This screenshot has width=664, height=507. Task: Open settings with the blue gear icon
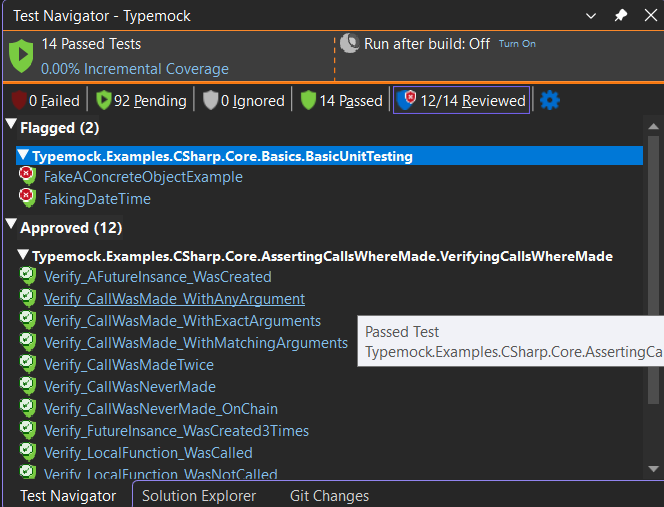pos(550,100)
